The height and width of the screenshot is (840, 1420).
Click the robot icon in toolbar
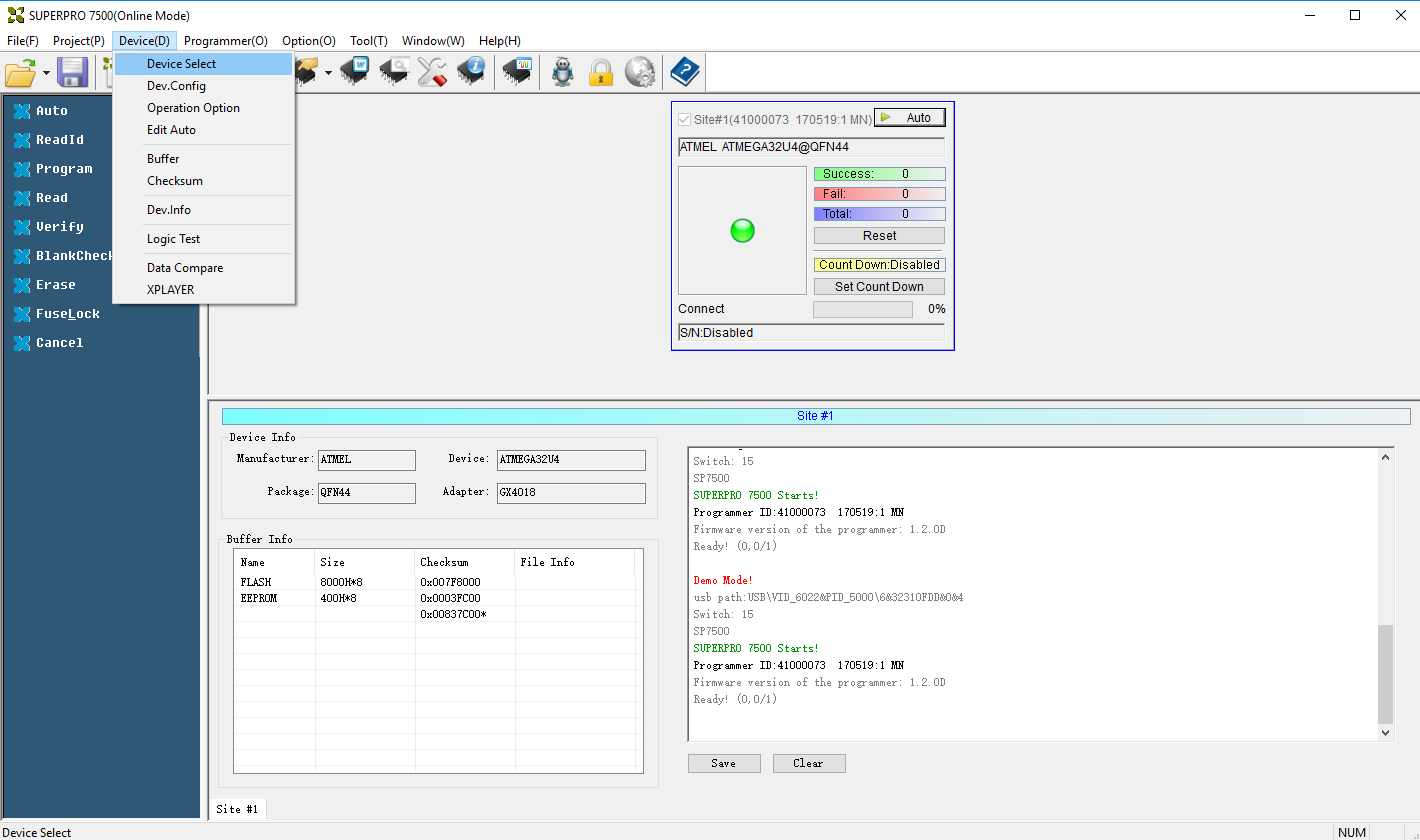(x=563, y=72)
